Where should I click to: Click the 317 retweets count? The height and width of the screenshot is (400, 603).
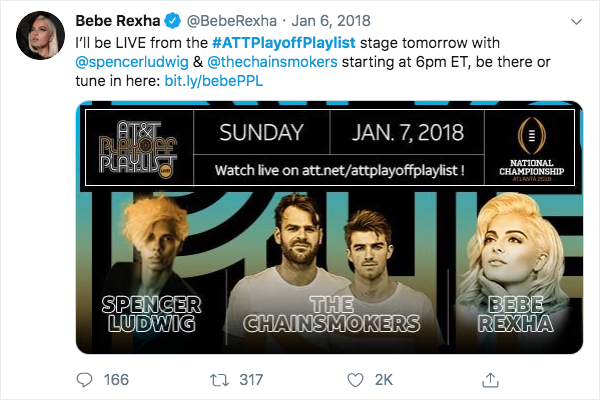[250, 379]
